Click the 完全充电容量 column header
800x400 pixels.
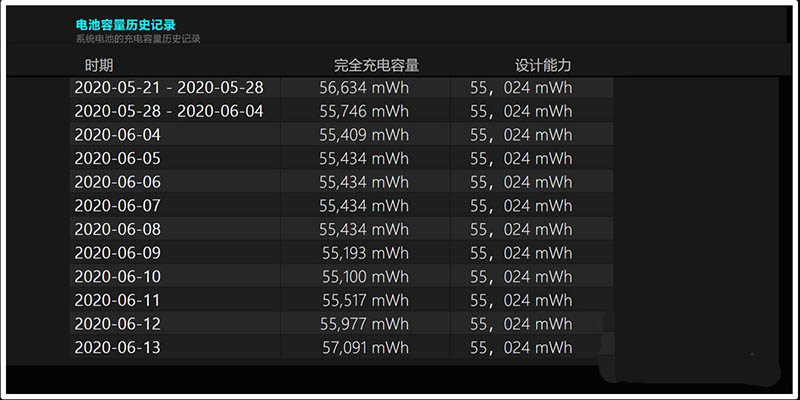(x=377, y=65)
